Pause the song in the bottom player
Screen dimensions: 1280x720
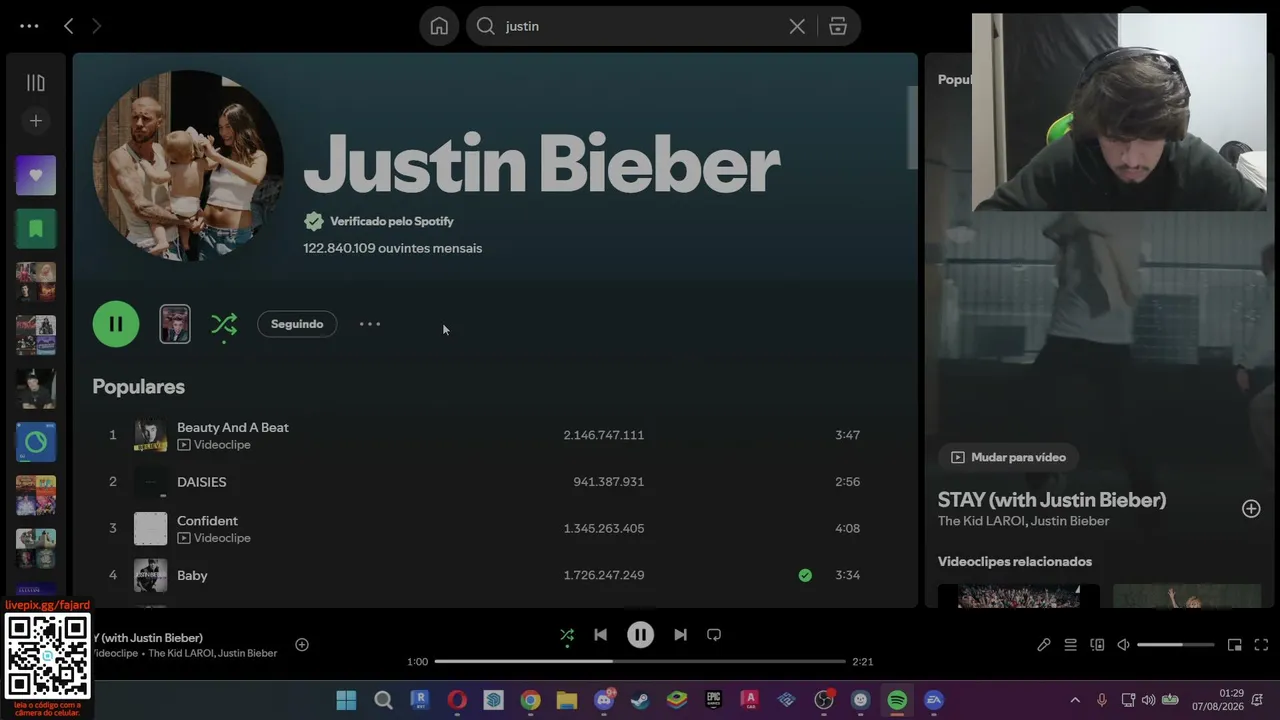pyautogui.click(x=640, y=635)
